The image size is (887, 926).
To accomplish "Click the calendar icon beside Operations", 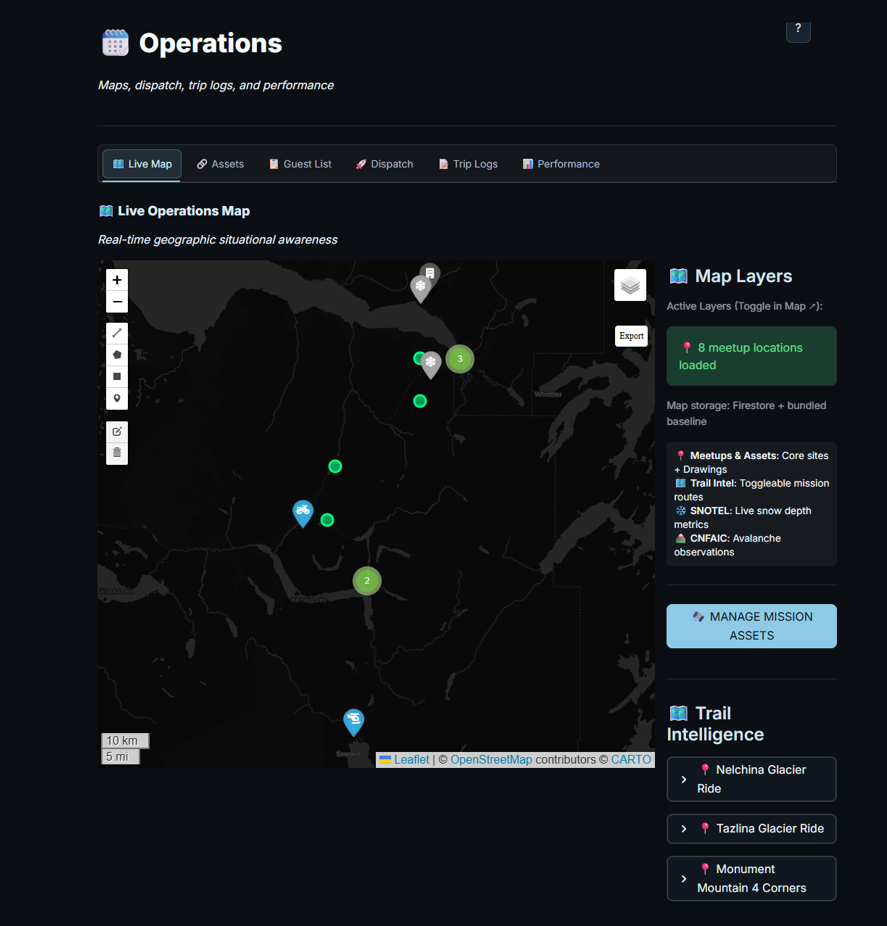I will (x=115, y=43).
